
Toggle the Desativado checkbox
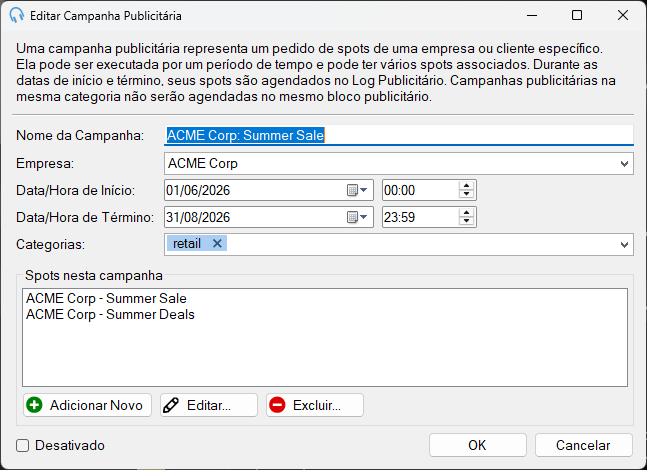(22, 445)
